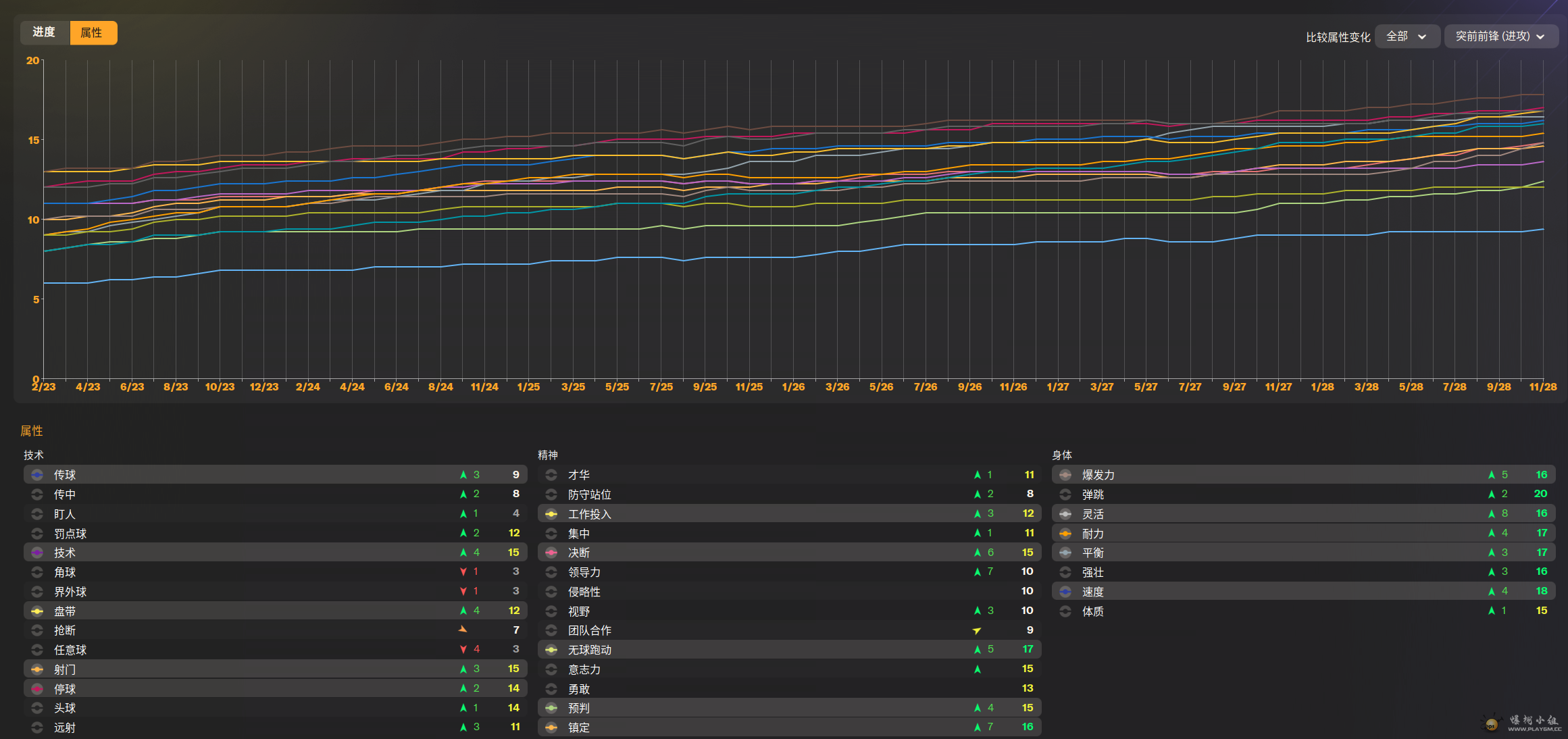This screenshot has height=739, width=1568.
Task: Click the 团队合作 yellow trend arrow
Action: tap(977, 630)
